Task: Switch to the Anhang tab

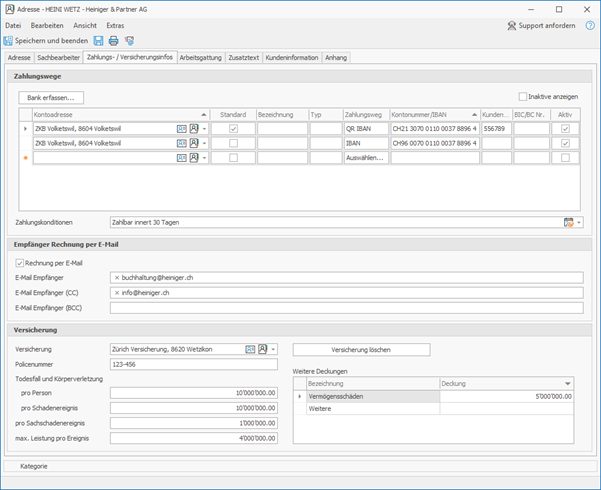Action: click(336, 58)
